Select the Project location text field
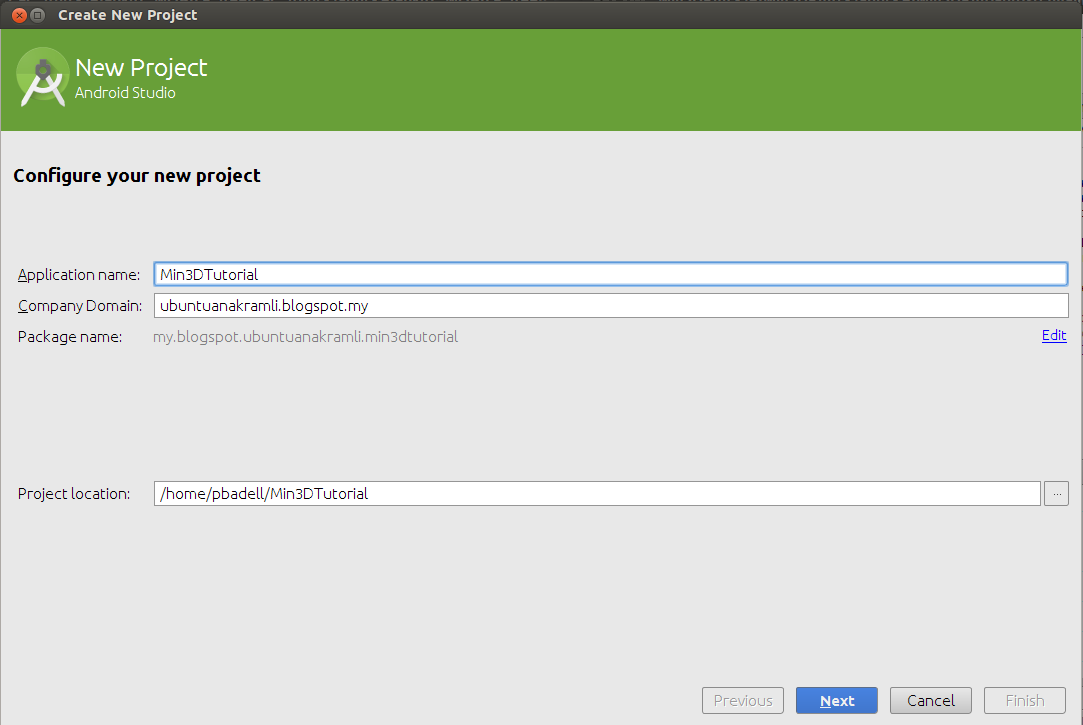The width and height of the screenshot is (1083, 725). coord(597,494)
